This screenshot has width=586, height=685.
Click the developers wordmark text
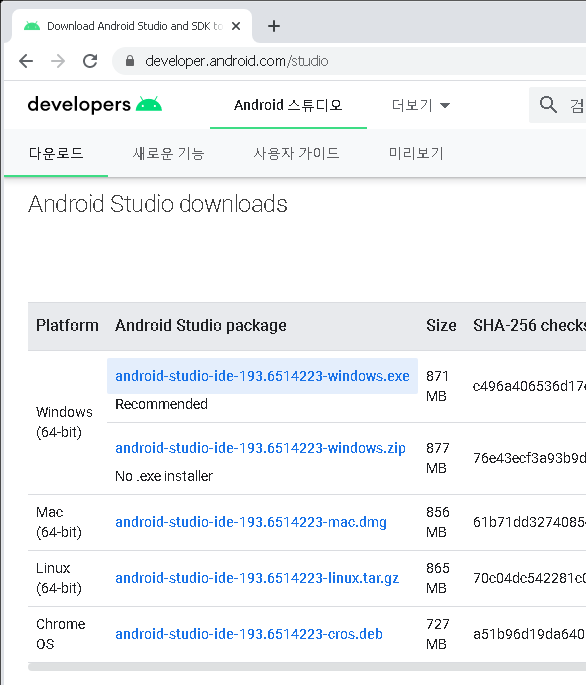(79, 105)
